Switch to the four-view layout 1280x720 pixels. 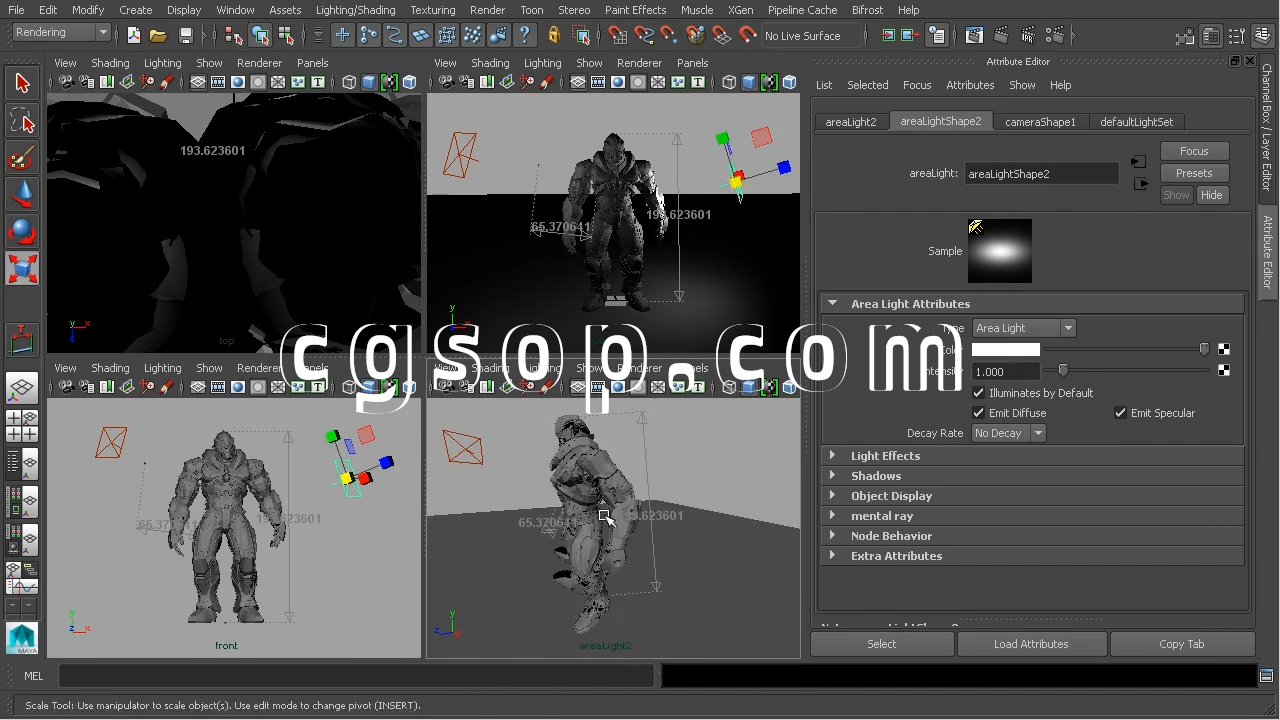[x=22, y=426]
